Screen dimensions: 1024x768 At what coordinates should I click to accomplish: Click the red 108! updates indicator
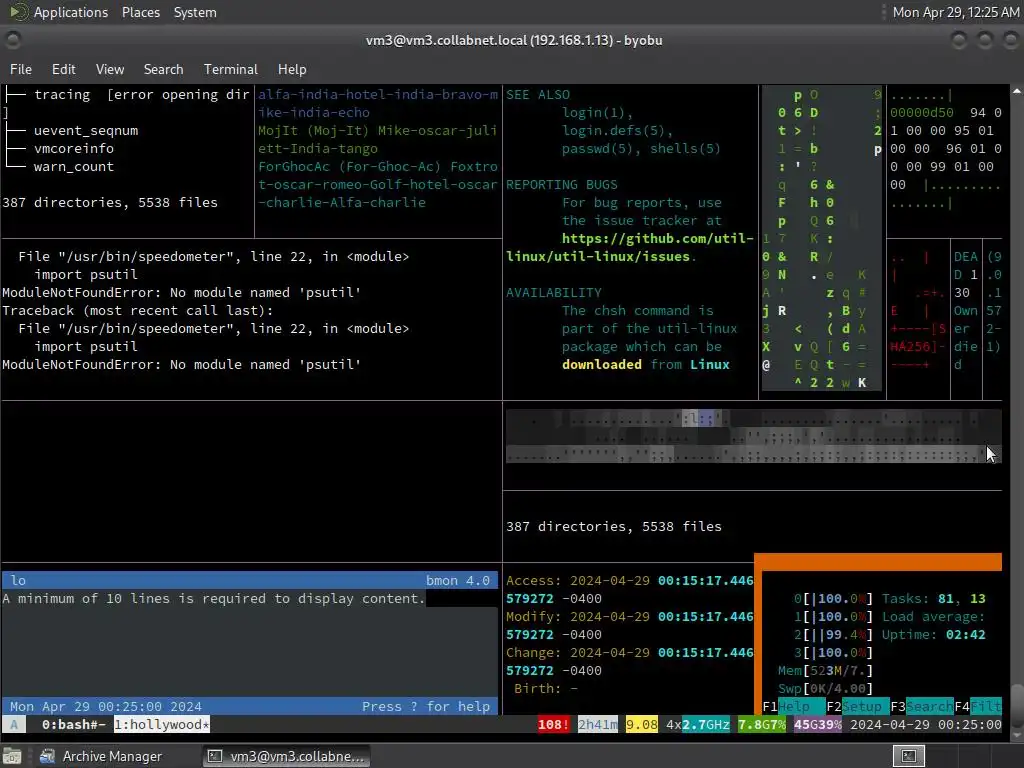click(x=553, y=725)
